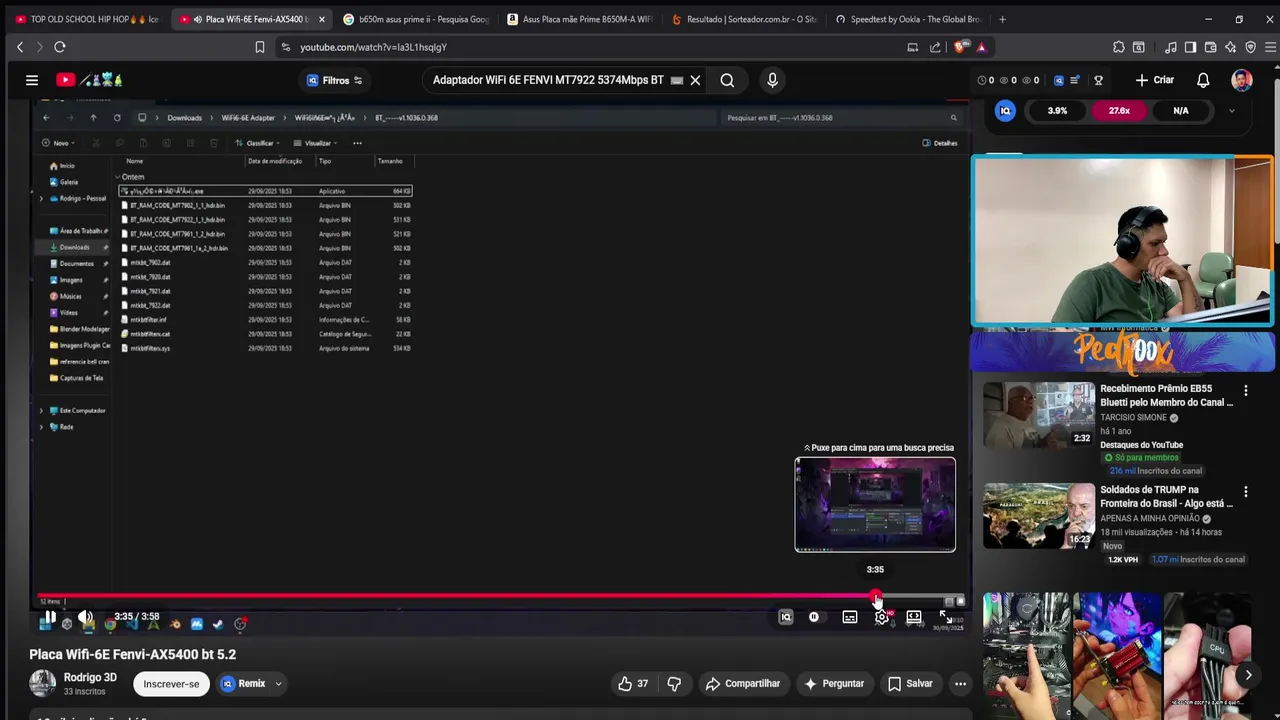1280x720 pixels.
Task: Open Recebimento Prêmio EB55 video thumbnail
Action: pos(1039,415)
